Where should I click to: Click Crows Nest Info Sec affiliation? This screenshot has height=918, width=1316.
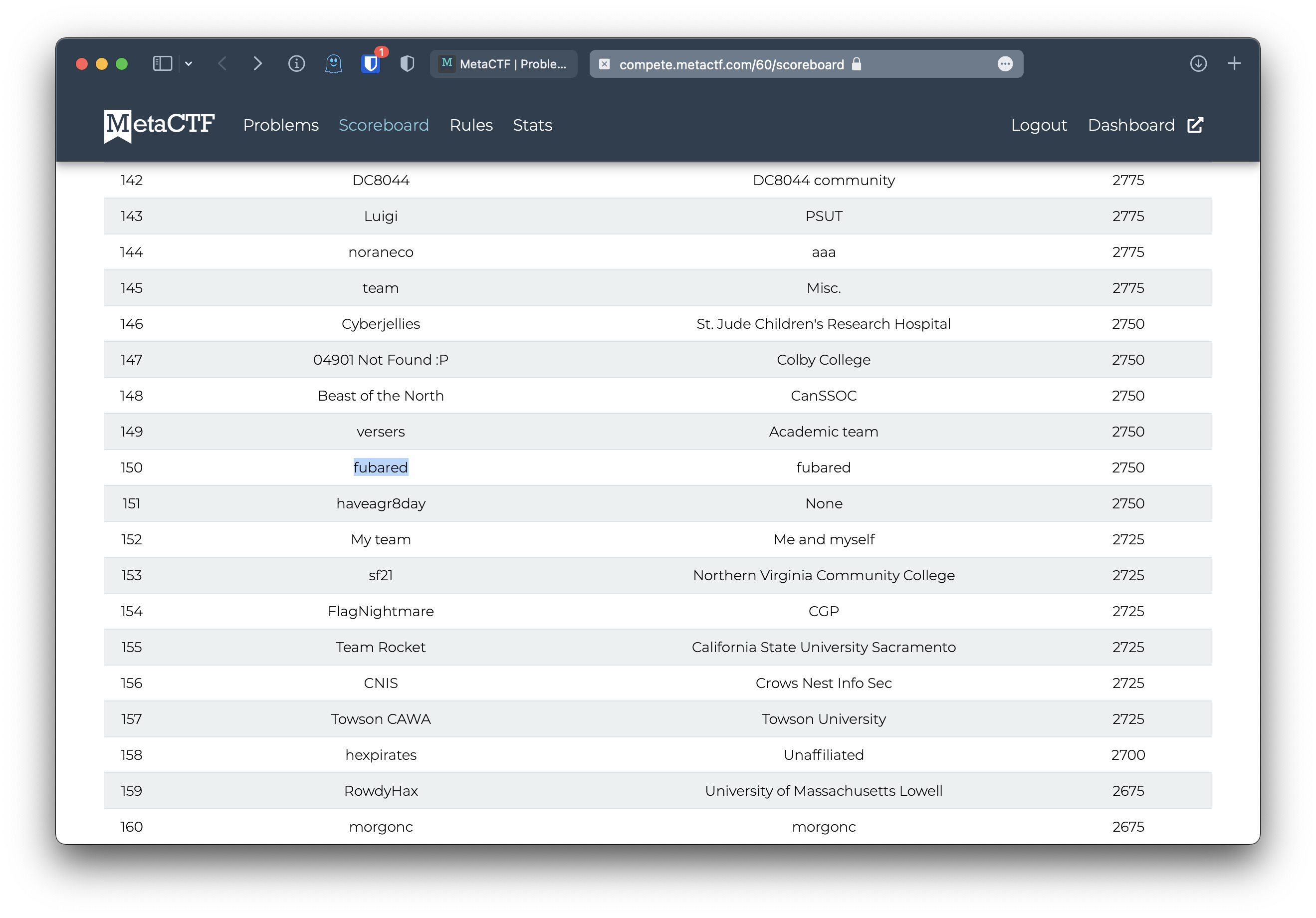point(823,683)
